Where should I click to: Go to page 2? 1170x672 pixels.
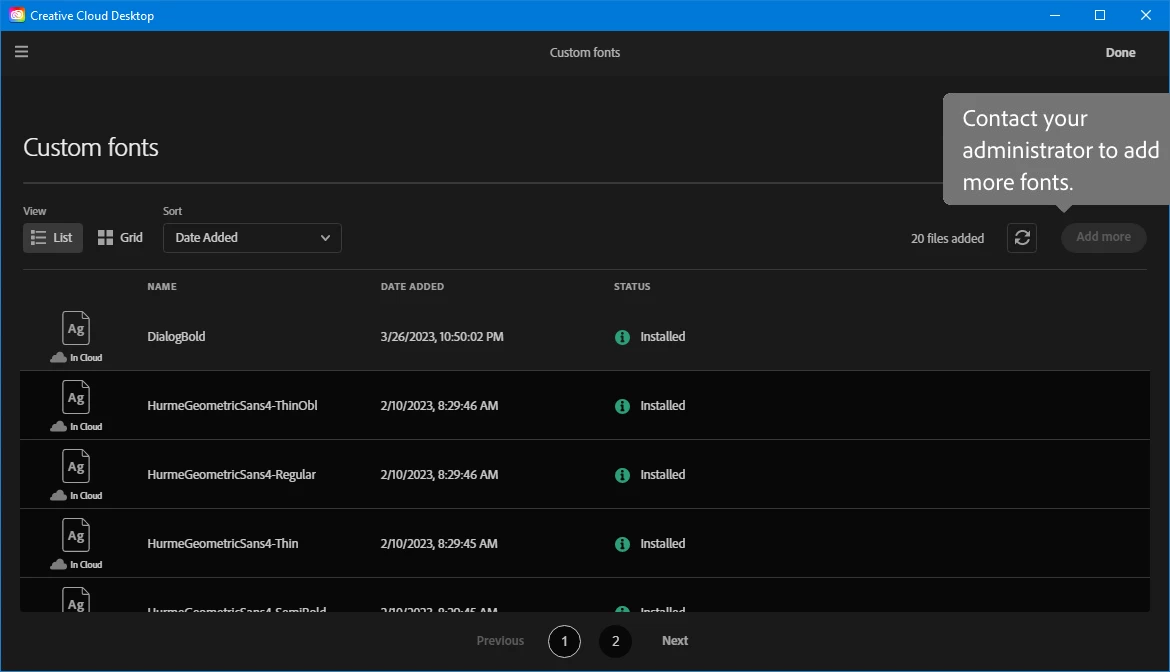tap(615, 641)
